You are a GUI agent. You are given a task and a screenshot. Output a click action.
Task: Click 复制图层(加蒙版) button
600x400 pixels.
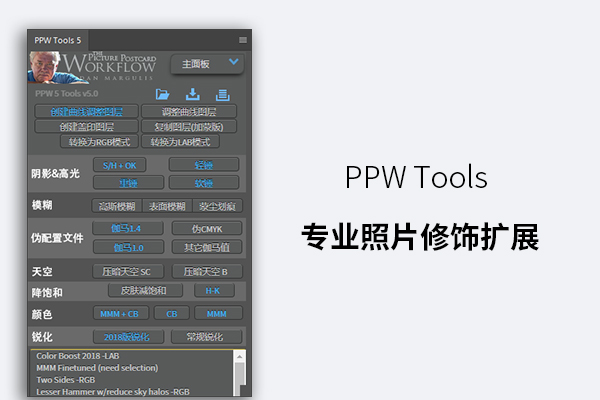tap(189, 126)
